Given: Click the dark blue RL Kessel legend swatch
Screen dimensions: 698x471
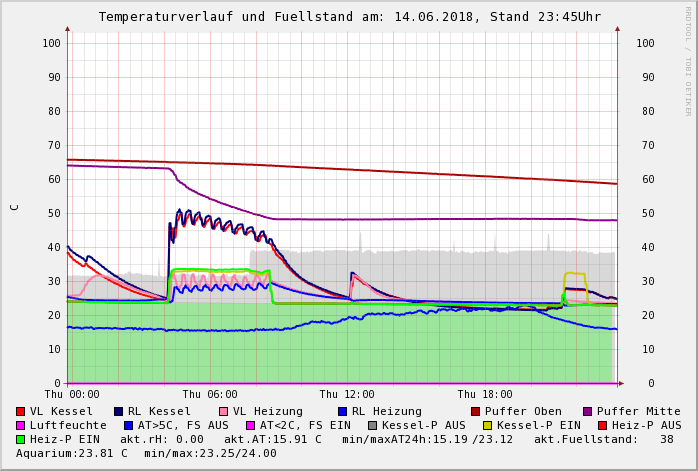Looking at the screenshot, I should coord(119,411).
